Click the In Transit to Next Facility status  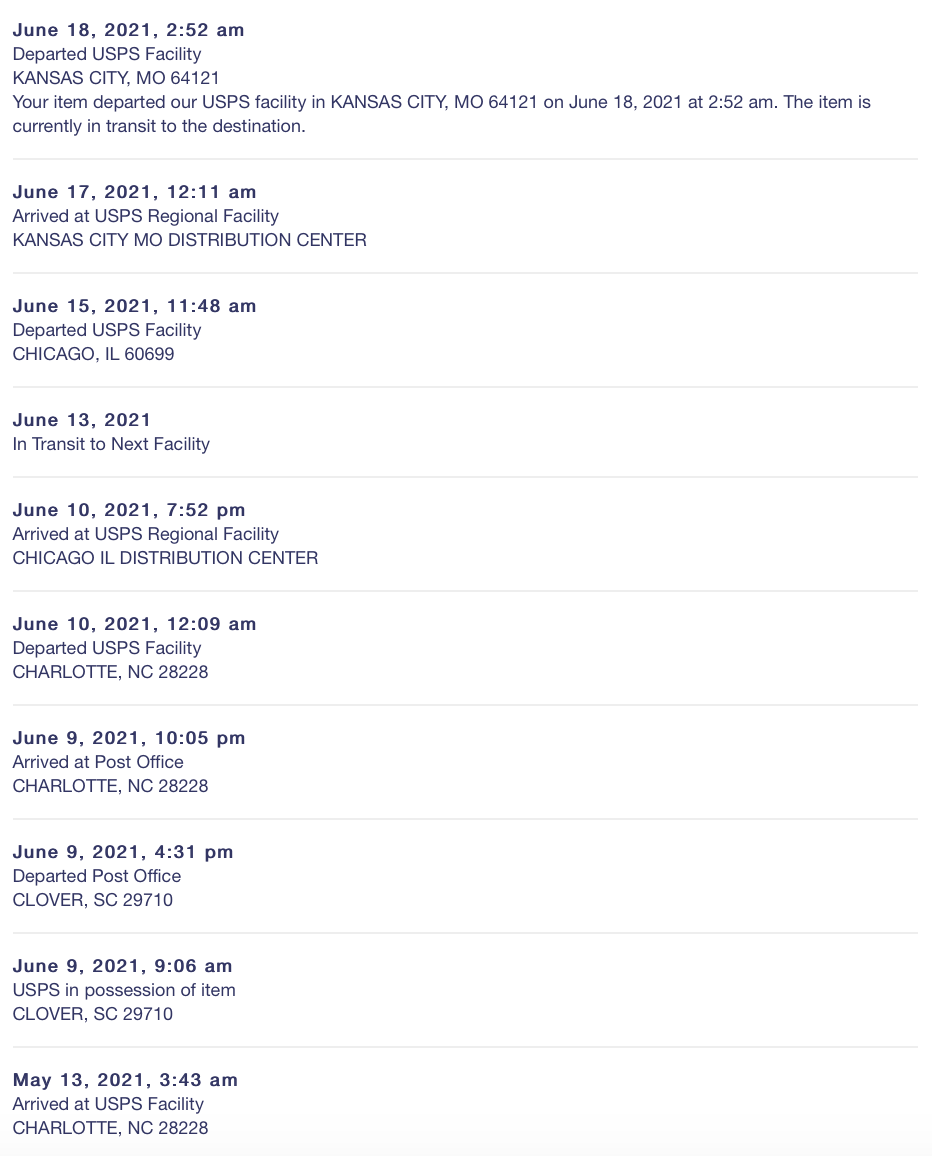[x=111, y=444]
